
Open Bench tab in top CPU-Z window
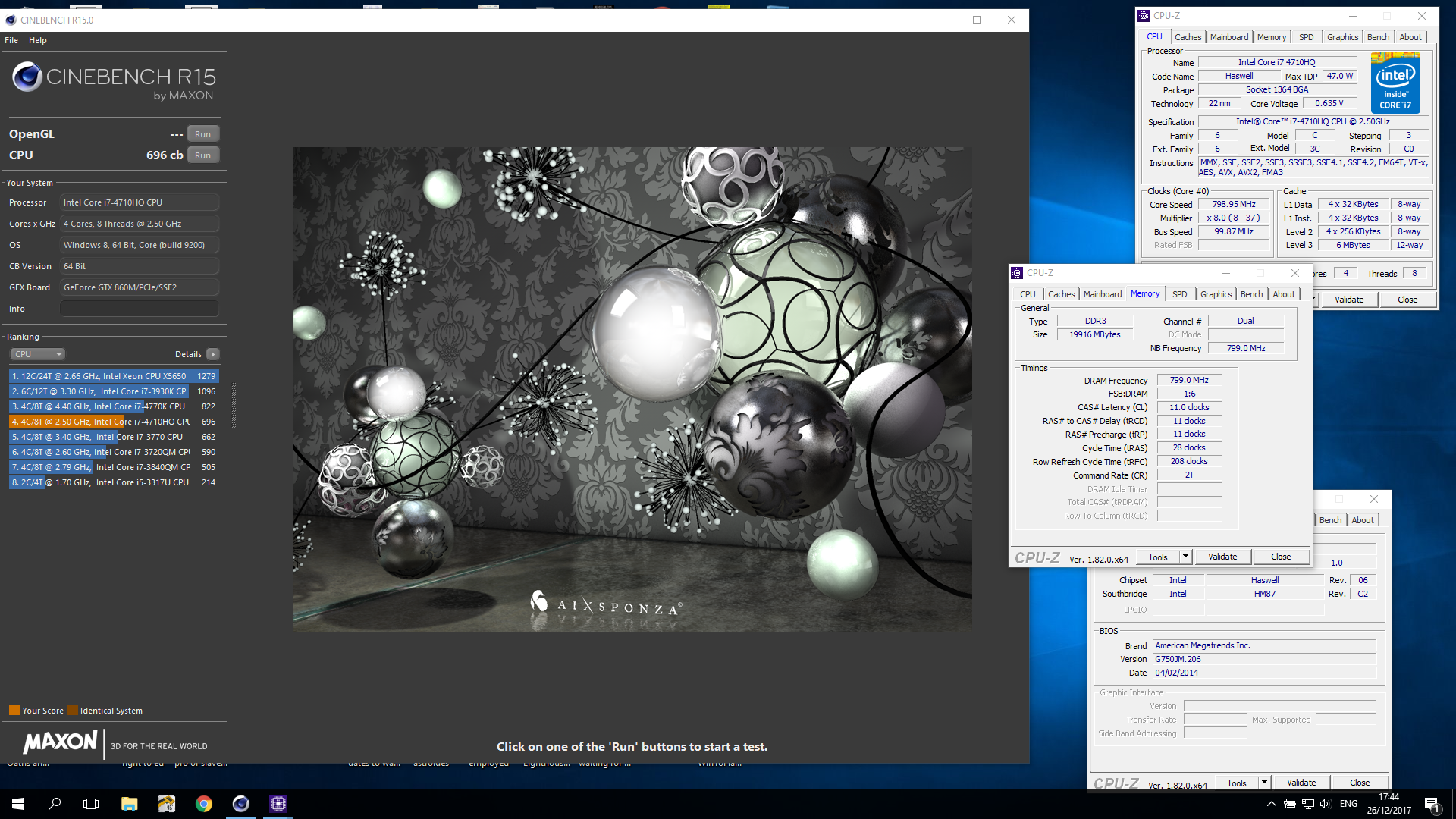(x=1378, y=37)
